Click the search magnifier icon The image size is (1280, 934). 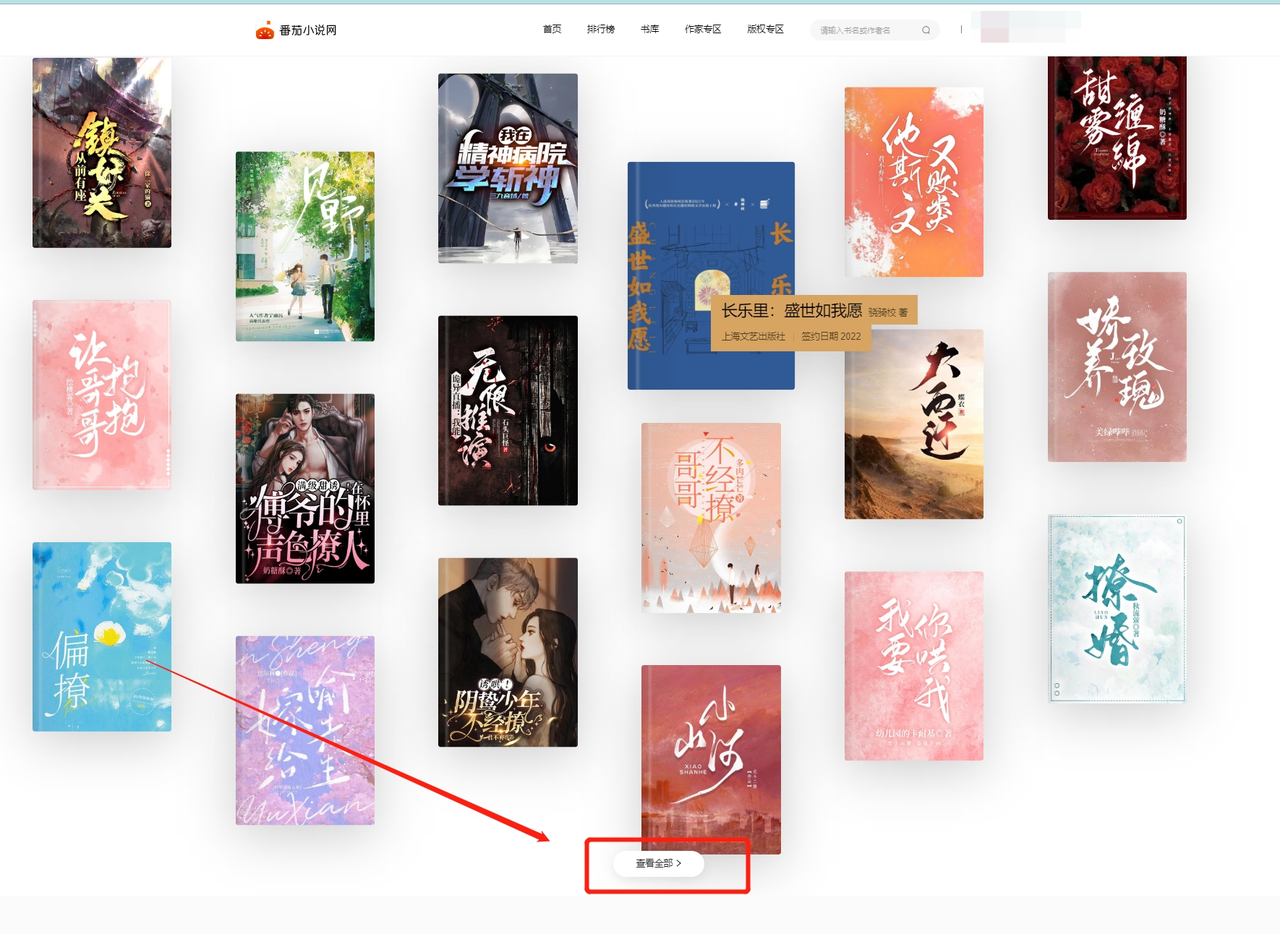(926, 30)
